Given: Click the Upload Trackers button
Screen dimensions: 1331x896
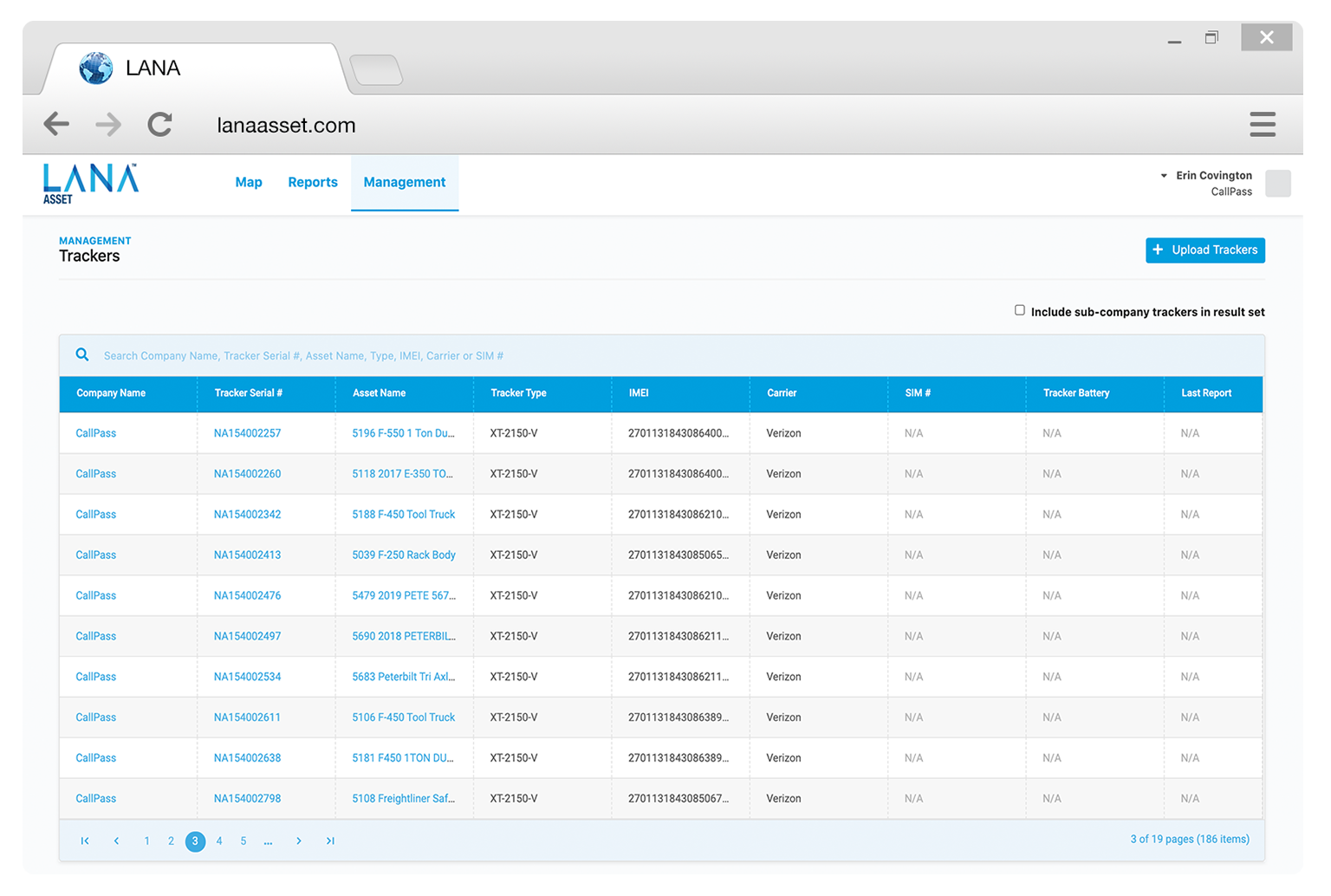Looking at the screenshot, I should (1205, 250).
